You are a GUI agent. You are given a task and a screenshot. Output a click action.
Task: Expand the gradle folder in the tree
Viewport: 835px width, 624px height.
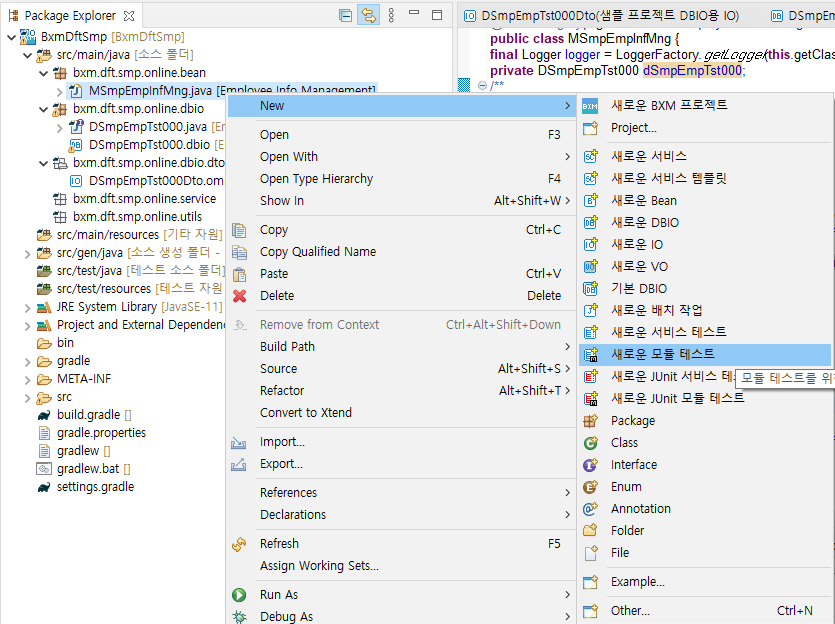tap(27, 361)
